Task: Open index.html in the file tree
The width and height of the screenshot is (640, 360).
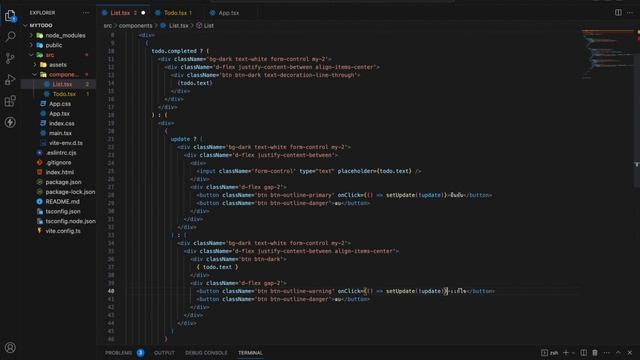Action: click(x=58, y=172)
